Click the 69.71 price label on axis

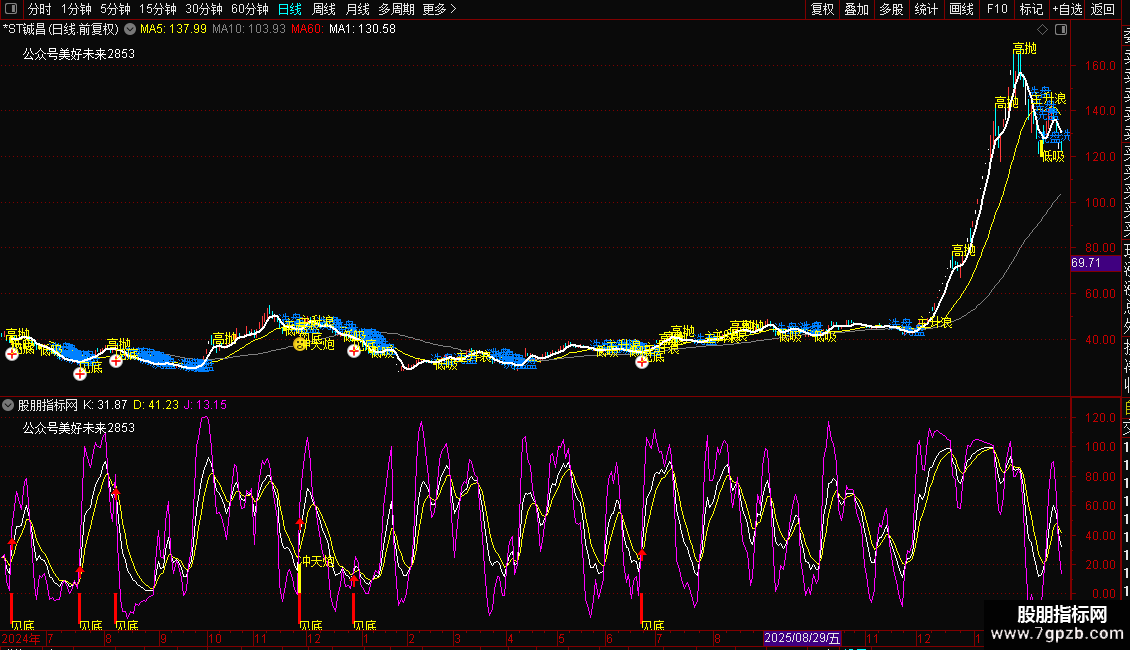click(x=1086, y=263)
